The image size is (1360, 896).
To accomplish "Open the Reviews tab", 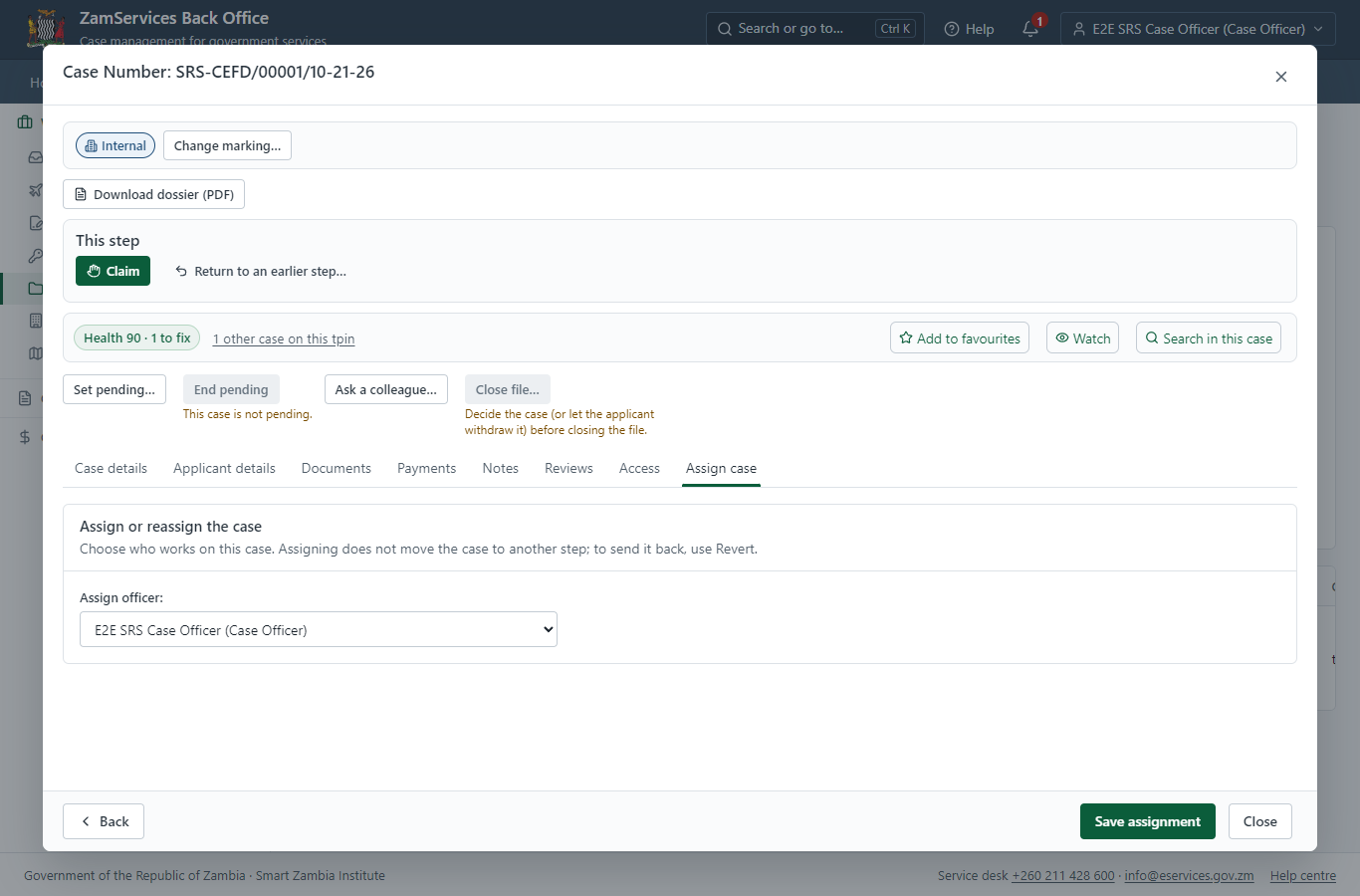I will click(568, 468).
